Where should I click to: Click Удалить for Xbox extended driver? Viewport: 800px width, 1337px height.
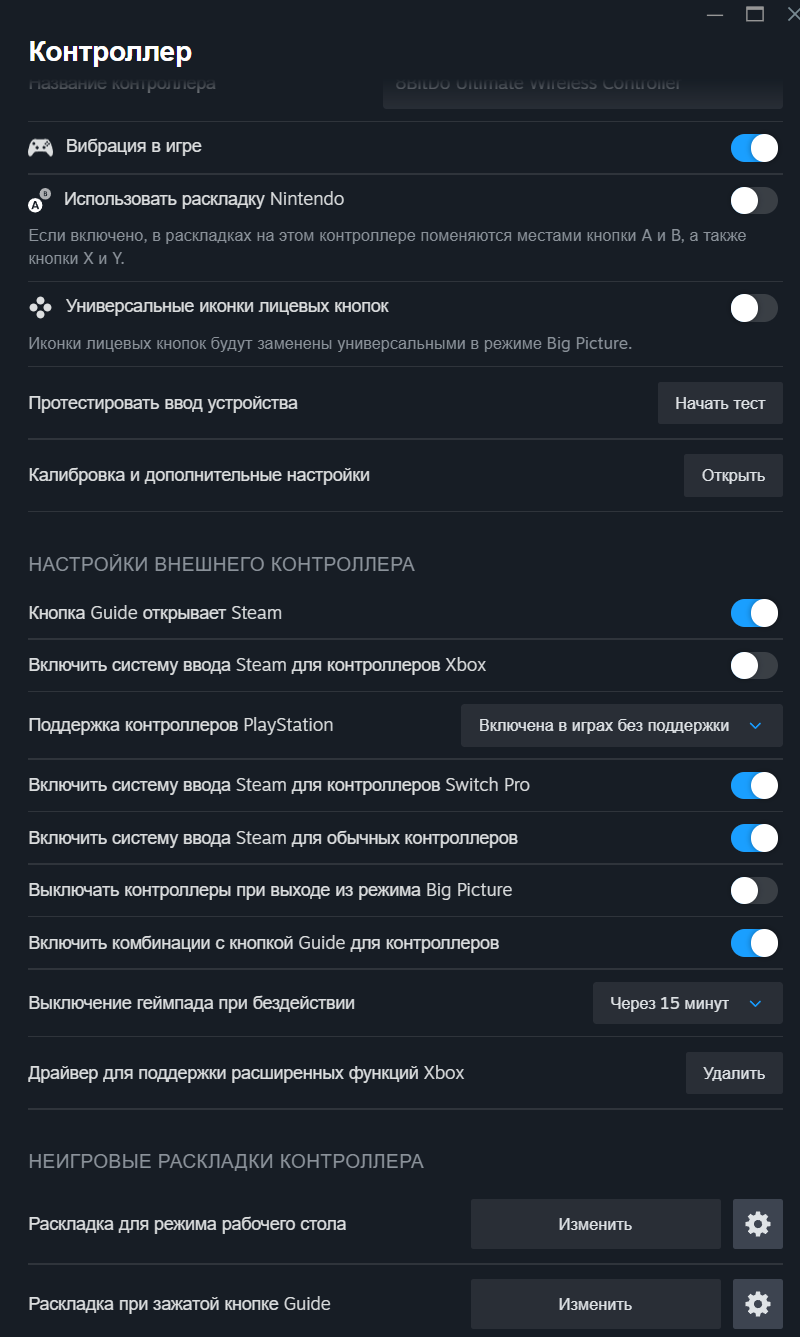(734, 1073)
